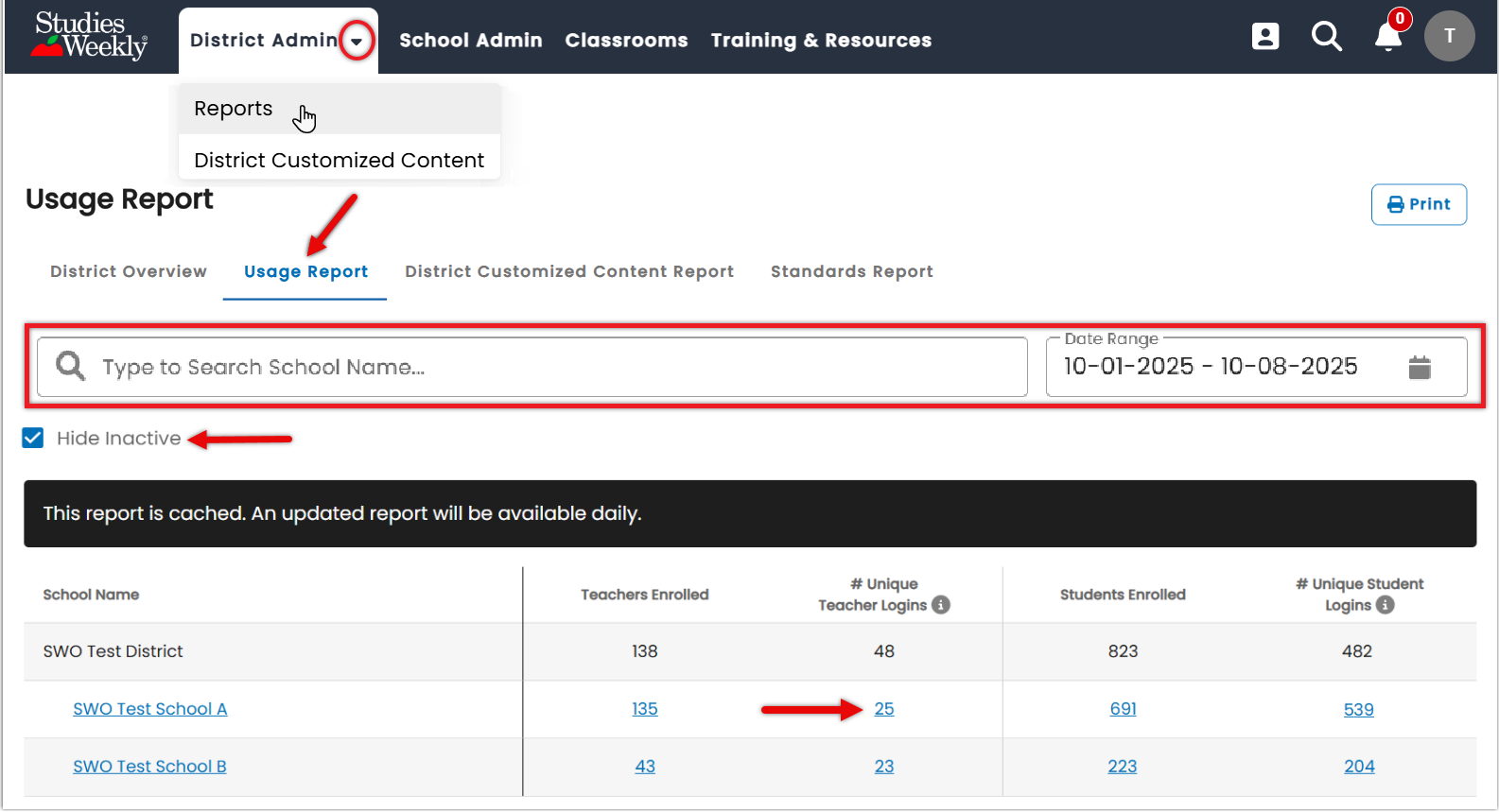Viewport: 1499px width, 812px height.
Task: Focus the Search School Name field
Action: point(532,367)
